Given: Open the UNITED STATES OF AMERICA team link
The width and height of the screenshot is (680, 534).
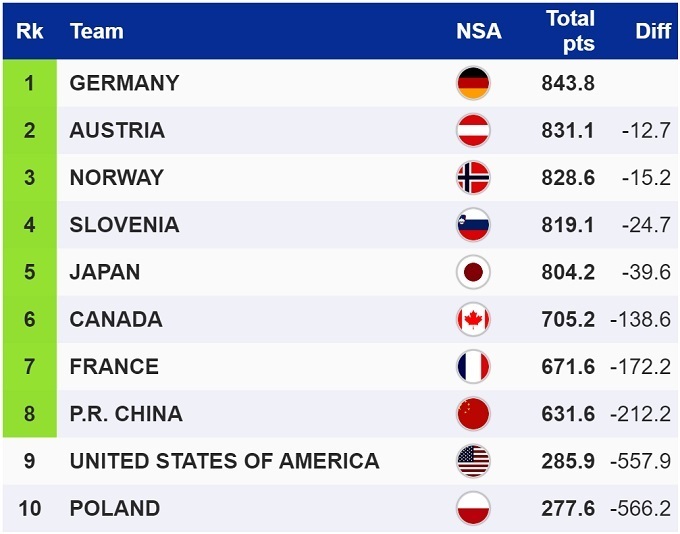Looking at the screenshot, I should pyautogui.click(x=224, y=461).
